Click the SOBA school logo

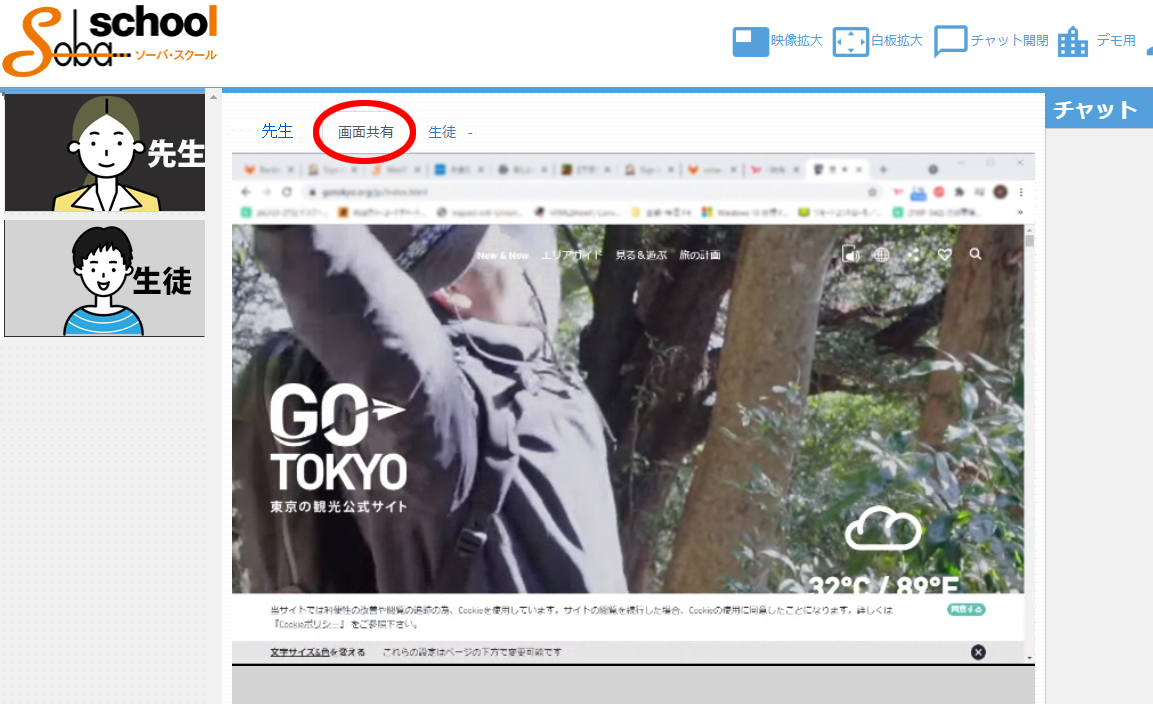[x=110, y=41]
